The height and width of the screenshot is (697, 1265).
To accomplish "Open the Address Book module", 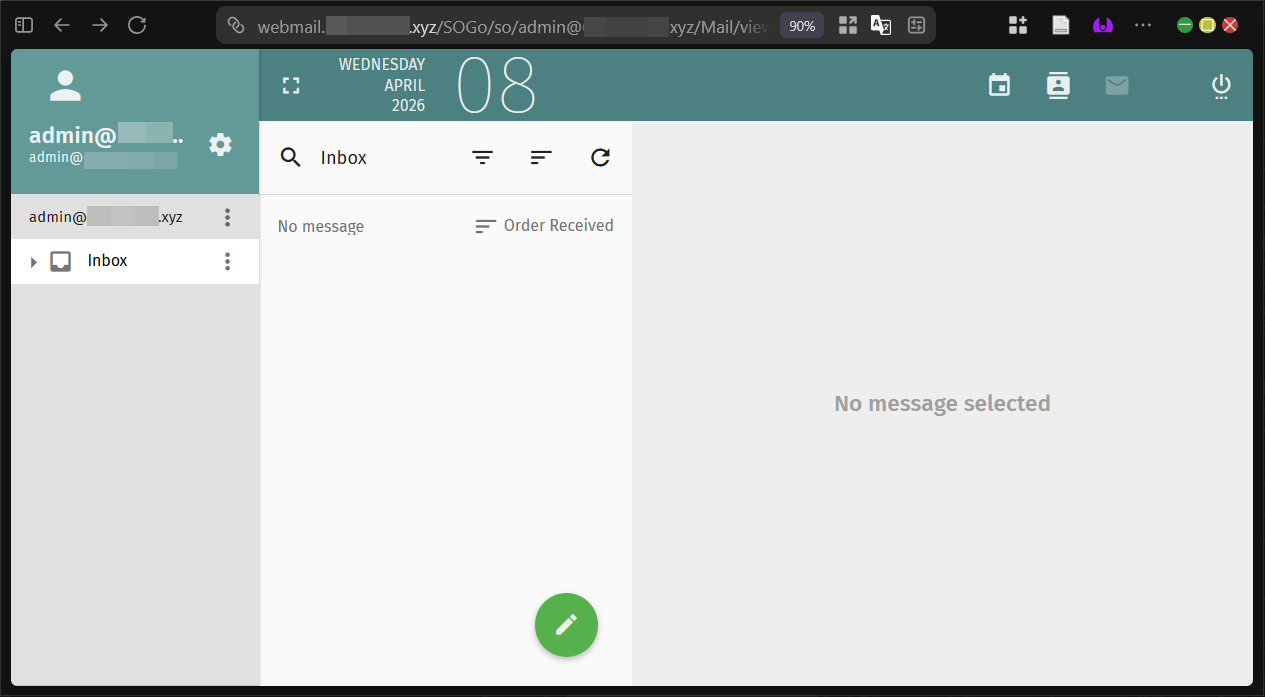I will pyautogui.click(x=1058, y=85).
